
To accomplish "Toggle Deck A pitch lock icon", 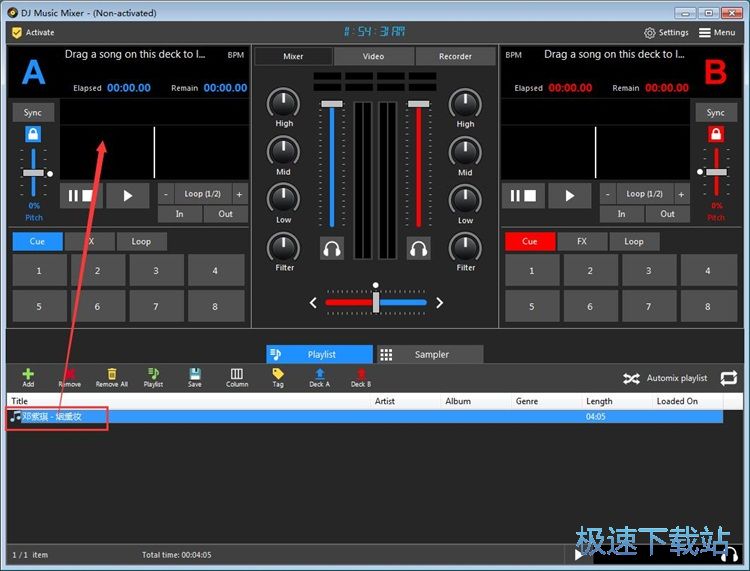I will [x=33, y=134].
